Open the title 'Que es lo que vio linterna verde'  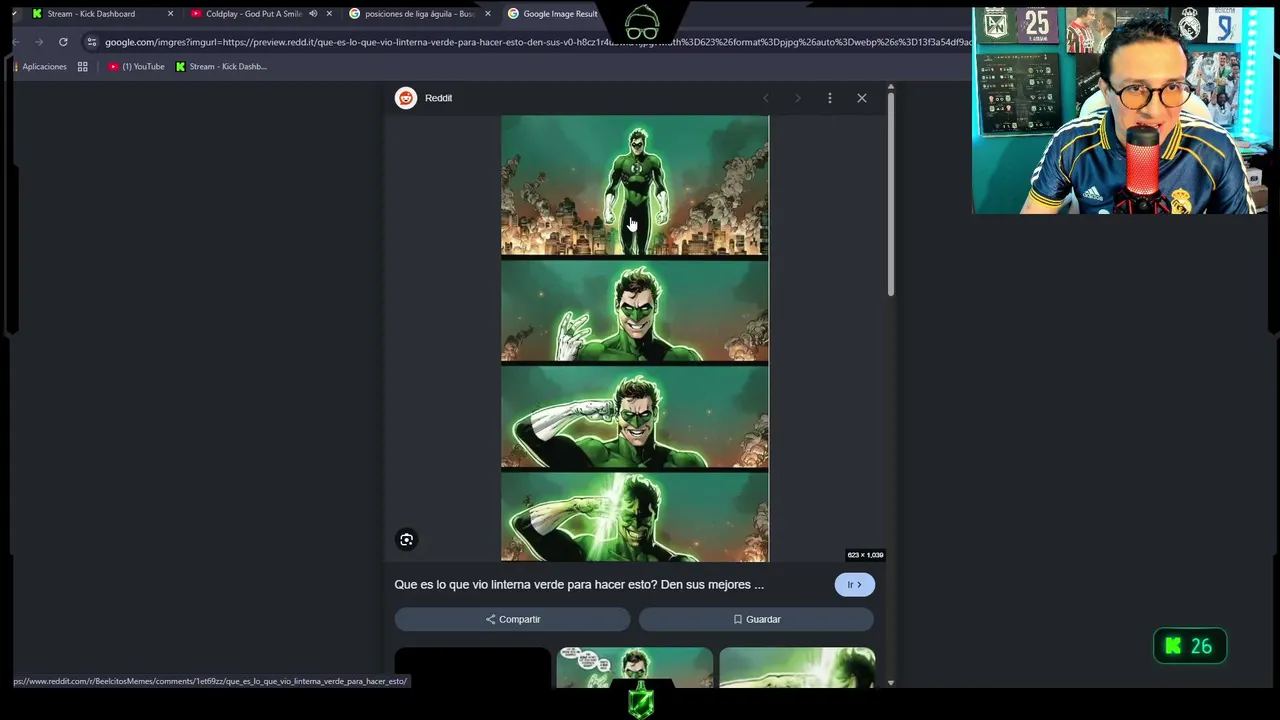tap(579, 585)
